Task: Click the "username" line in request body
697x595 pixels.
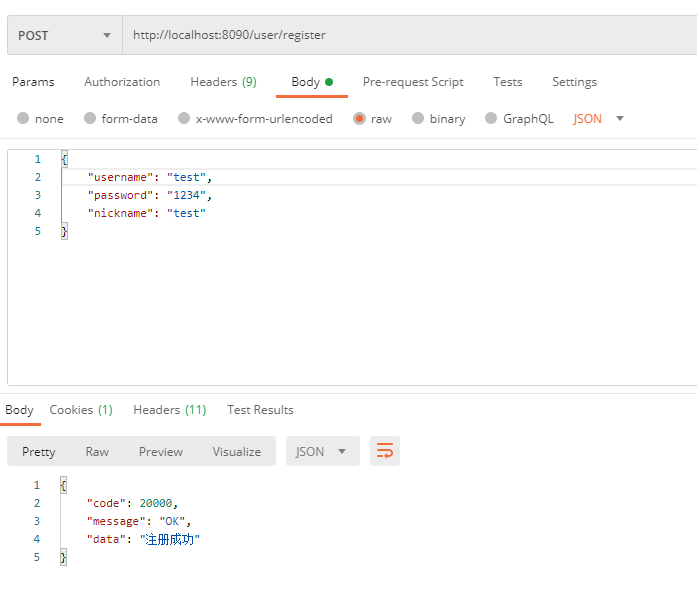Action: (150, 177)
